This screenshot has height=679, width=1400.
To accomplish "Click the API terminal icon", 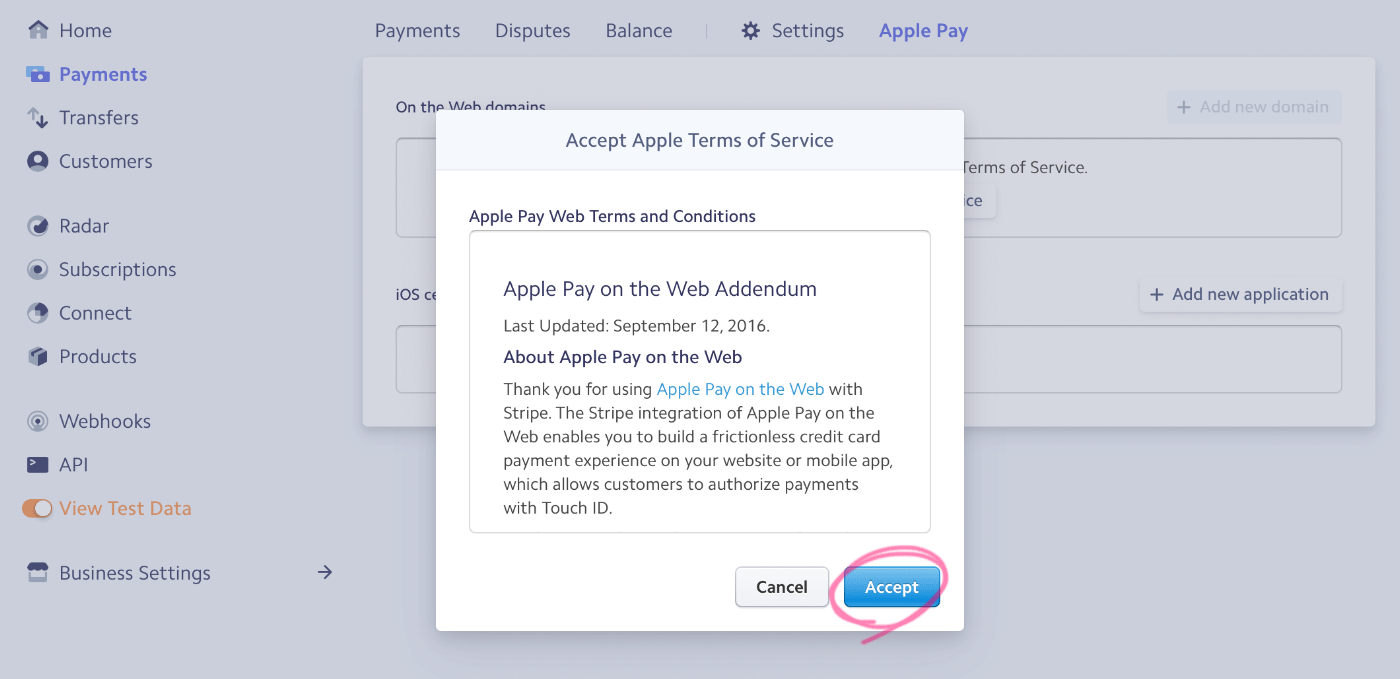I will pos(38,465).
